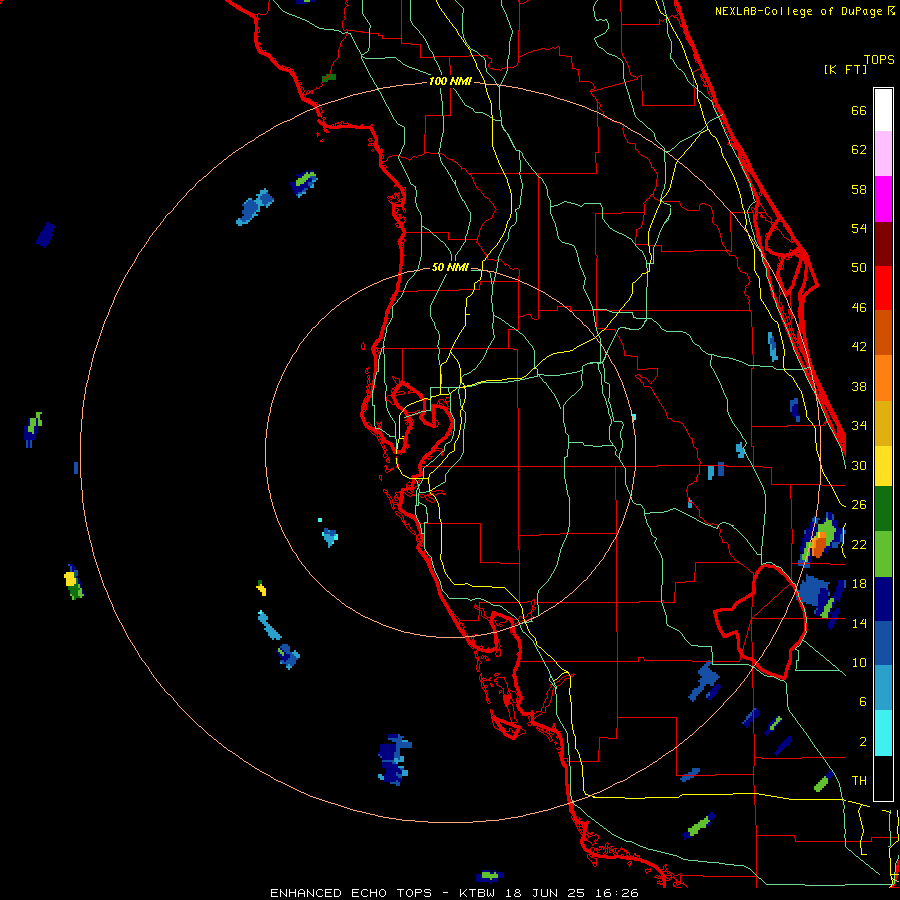Screen dimensions: 900x900
Task: Click the light pink 62 K FT legend swatch
Action: [x=883, y=154]
